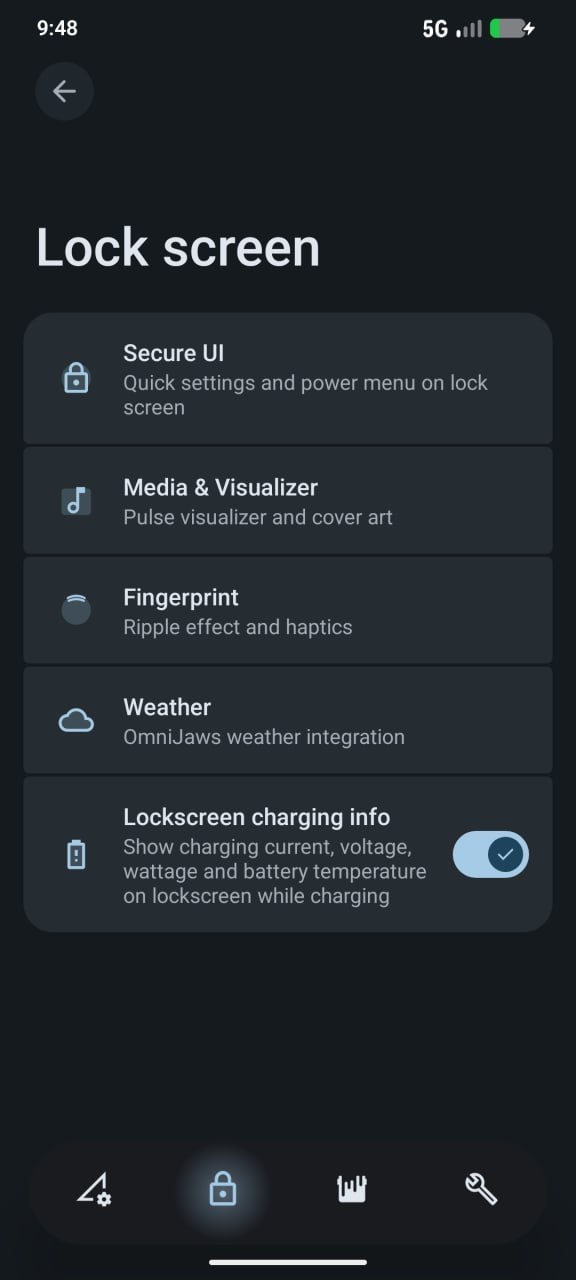Select the lock screen tab in bottom bar

(x=222, y=1189)
